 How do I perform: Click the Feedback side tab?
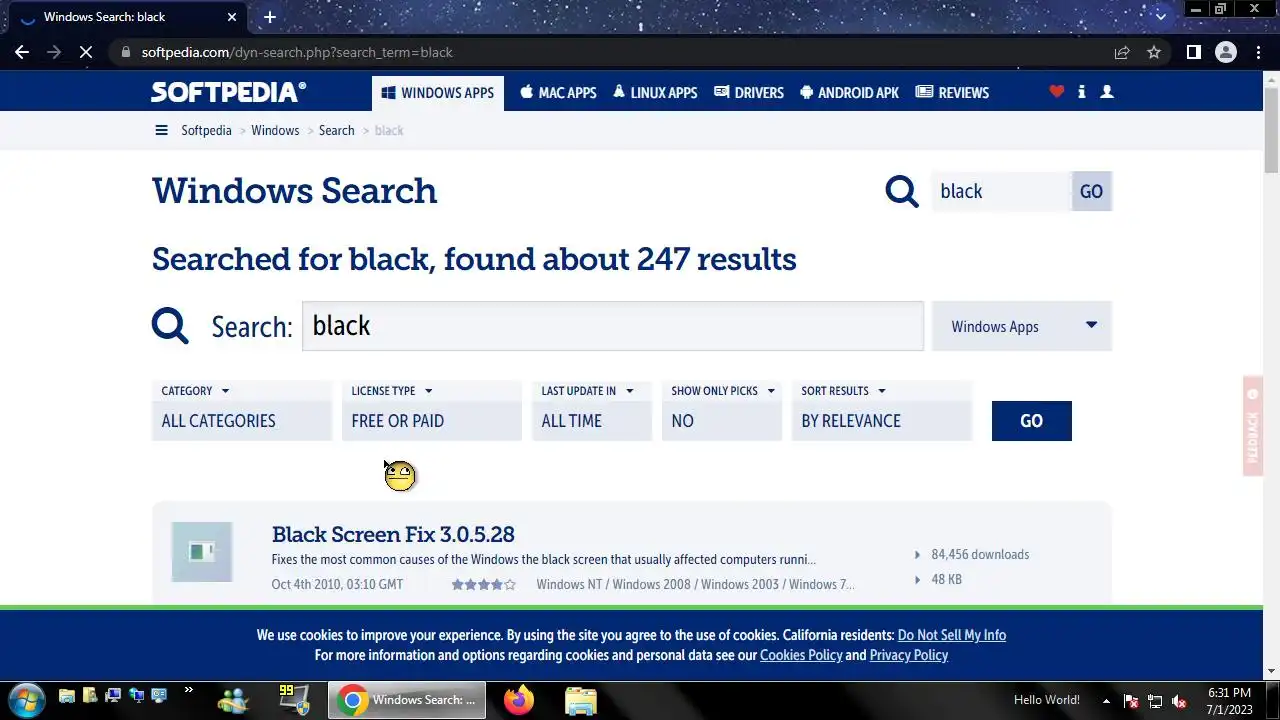coord(1252,426)
